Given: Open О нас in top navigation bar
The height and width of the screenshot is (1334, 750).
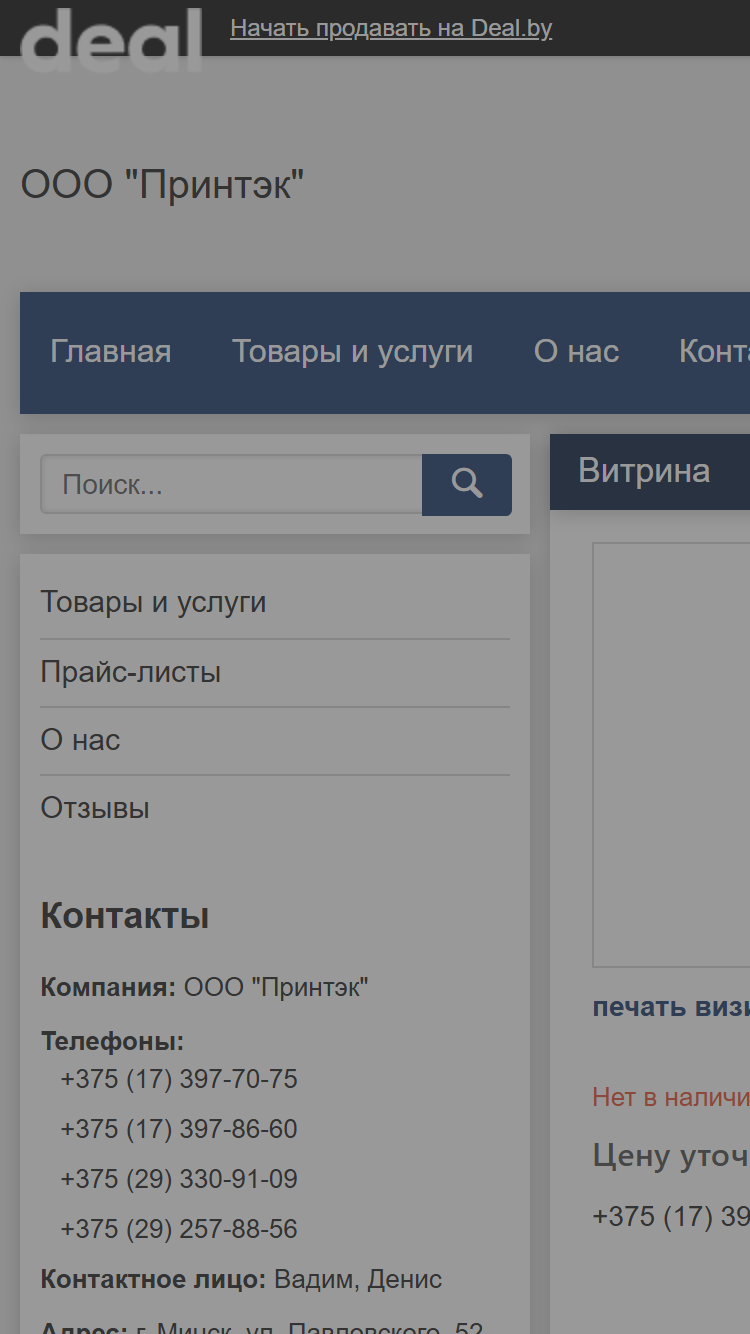Looking at the screenshot, I should click(x=576, y=352).
